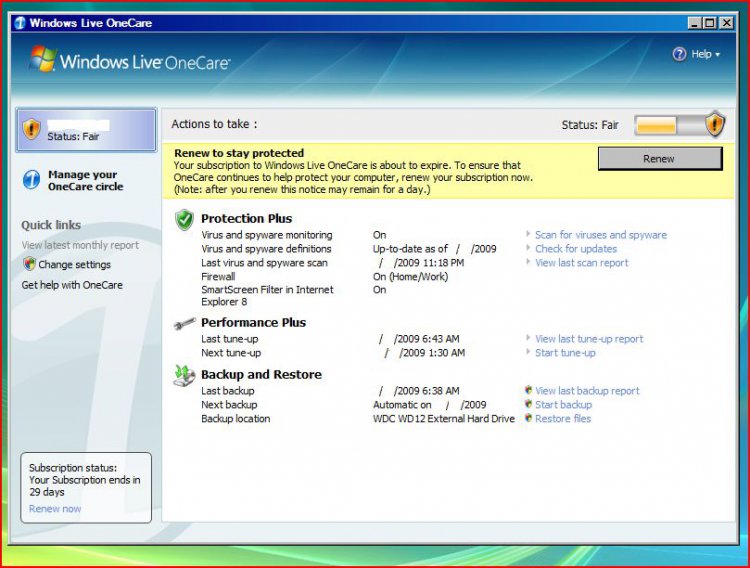Click the 'Last backup' label
750x568 pixels.
227,391
